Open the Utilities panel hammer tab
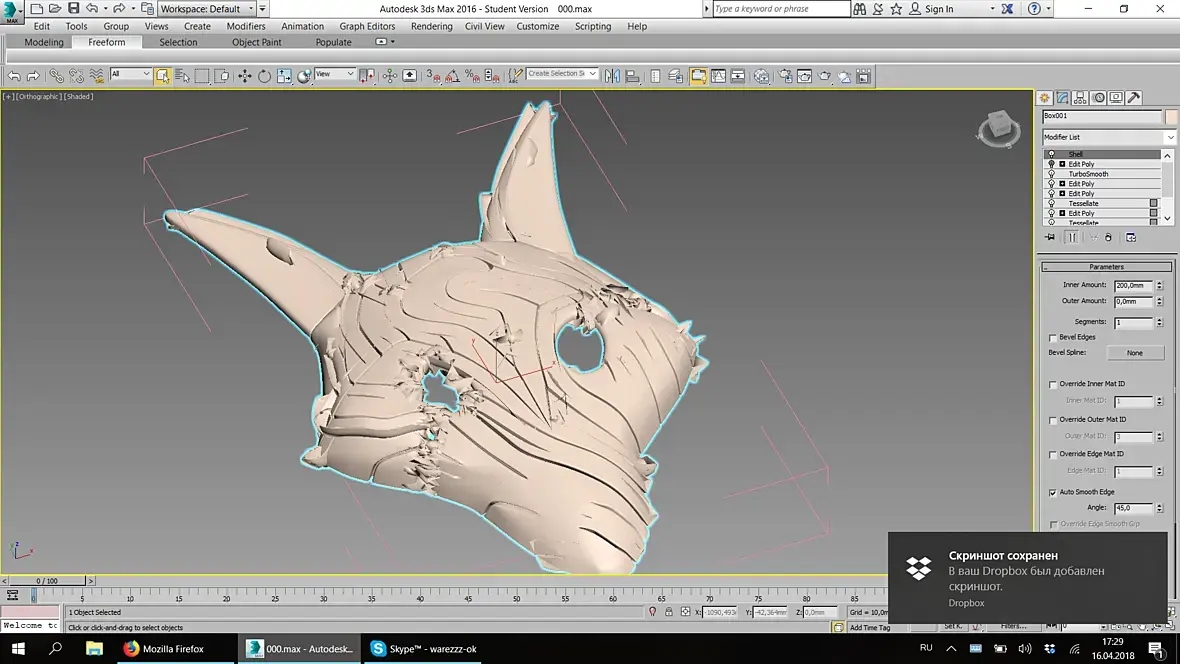This screenshot has width=1180, height=664. [1133, 98]
